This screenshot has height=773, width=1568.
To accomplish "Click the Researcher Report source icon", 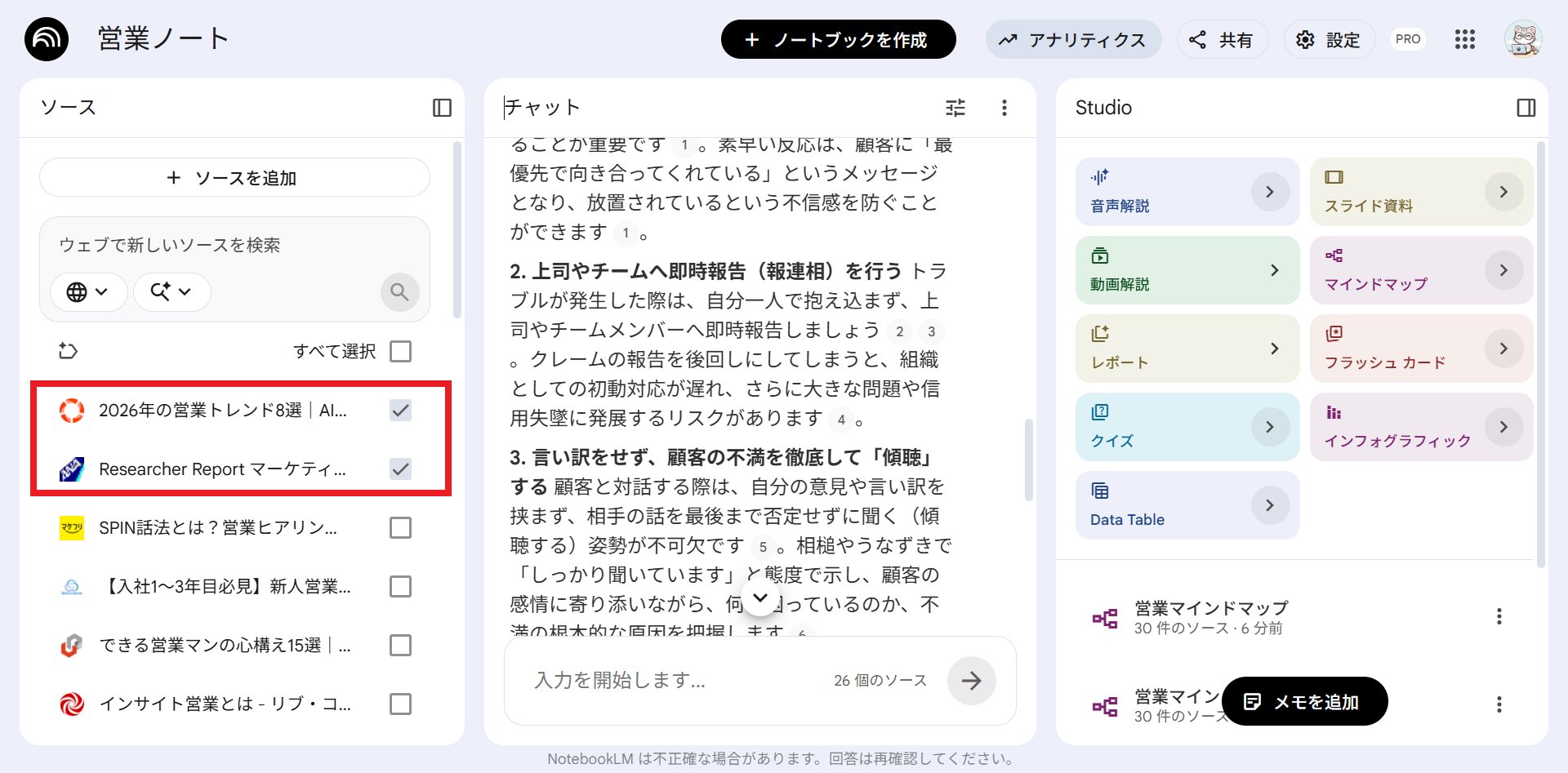I will coord(72,469).
